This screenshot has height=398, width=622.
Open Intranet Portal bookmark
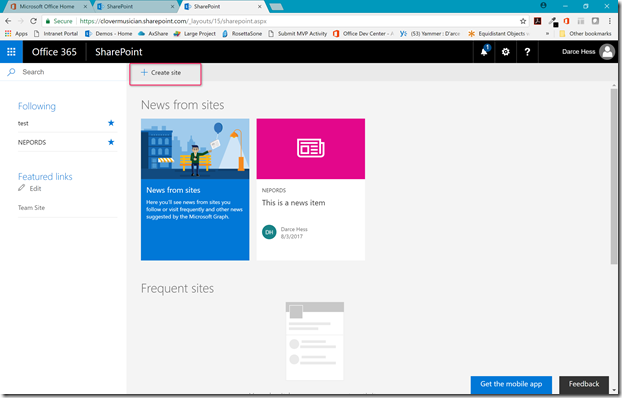coord(56,34)
